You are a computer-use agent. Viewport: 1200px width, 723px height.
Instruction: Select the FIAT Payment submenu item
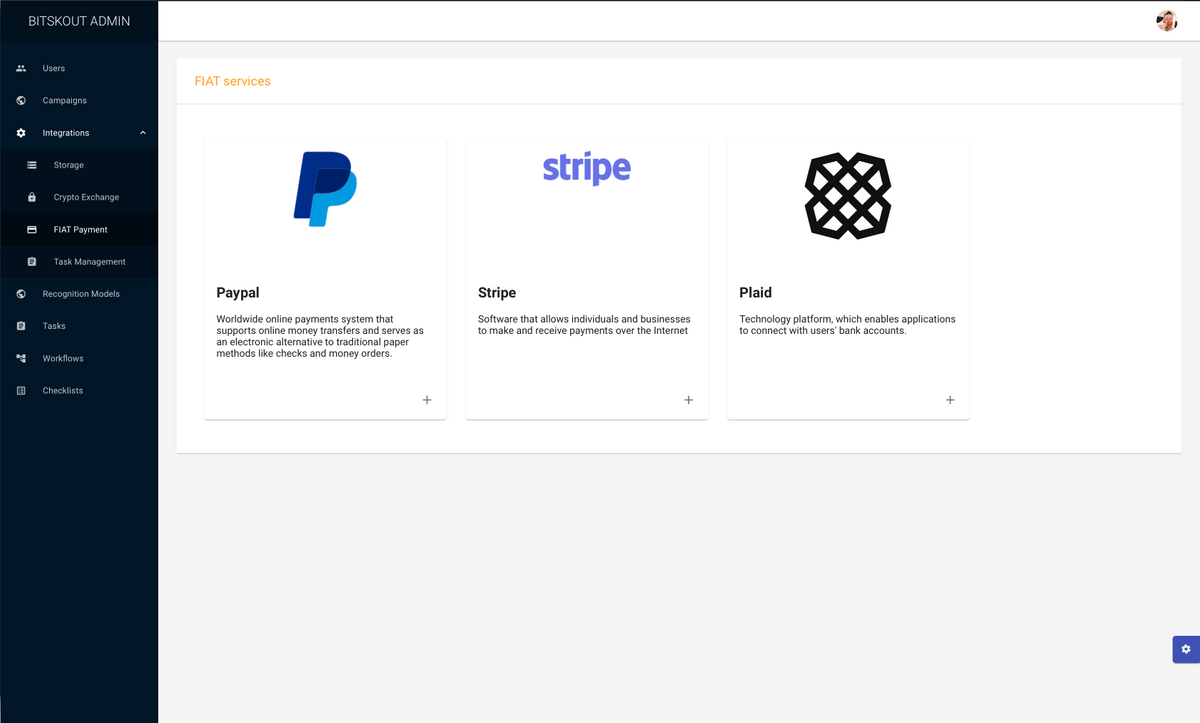[79, 229]
